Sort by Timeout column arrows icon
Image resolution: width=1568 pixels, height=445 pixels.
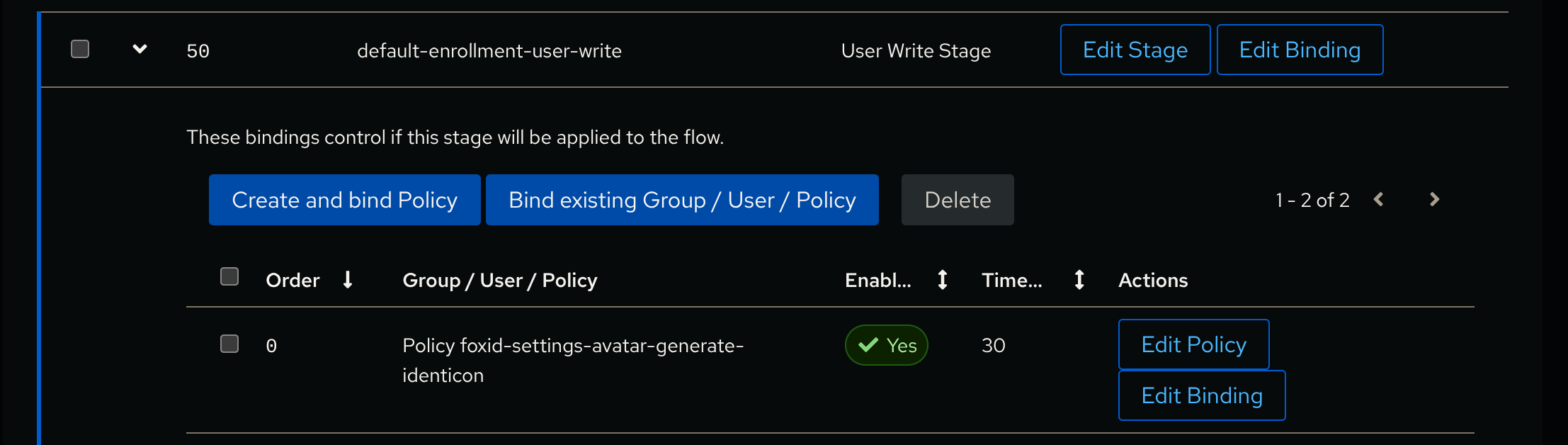1079,280
